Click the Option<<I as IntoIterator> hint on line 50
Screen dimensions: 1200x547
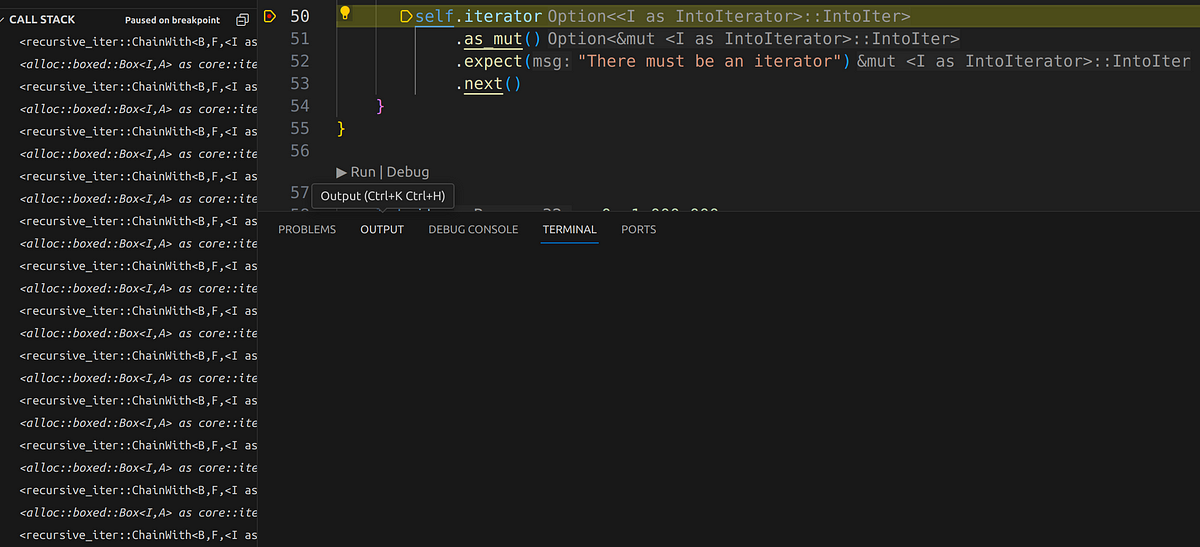coord(729,17)
